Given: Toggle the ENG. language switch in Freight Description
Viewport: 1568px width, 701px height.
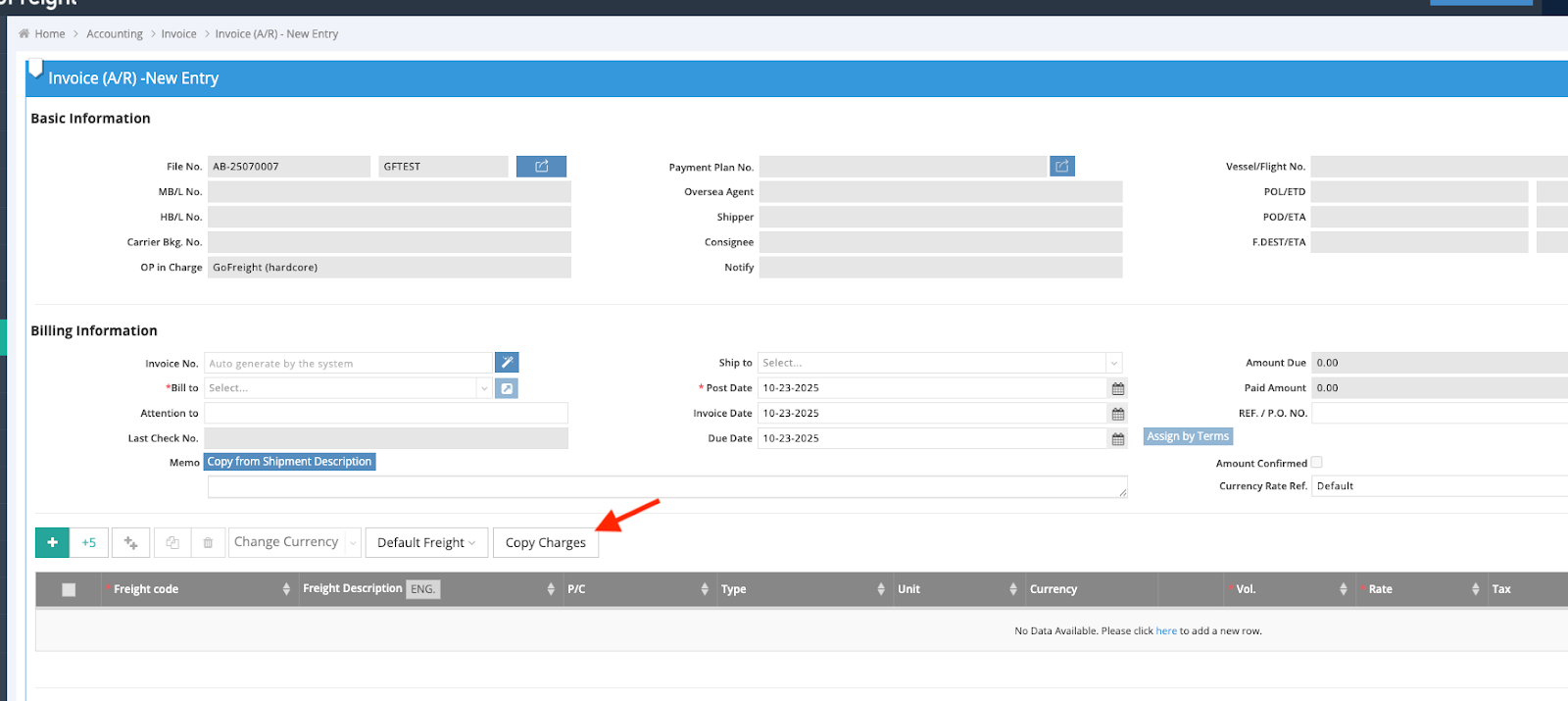Looking at the screenshot, I should [x=423, y=589].
